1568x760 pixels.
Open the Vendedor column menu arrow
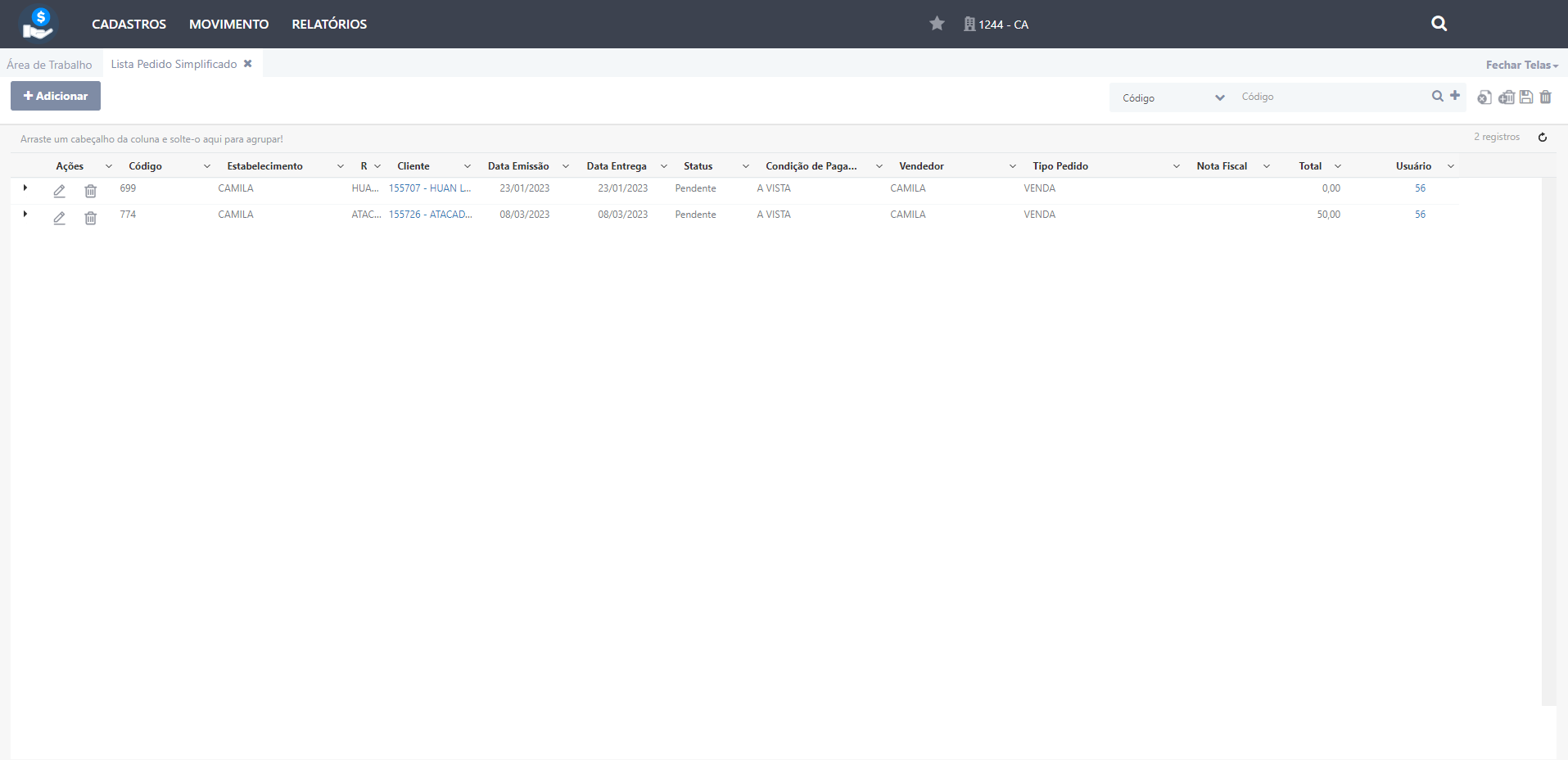[x=1013, y=166]
